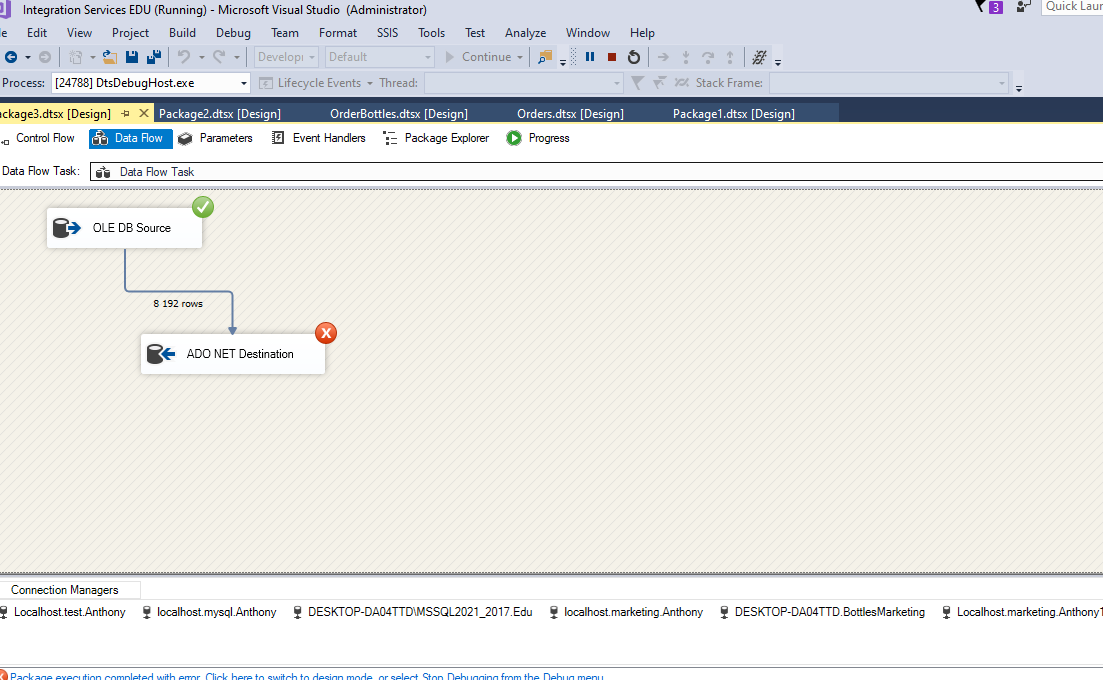The height and width of the screenshot is (680, 1103).
Task: Open the Package2.dtsx design tab
Action: click(219, 113)
